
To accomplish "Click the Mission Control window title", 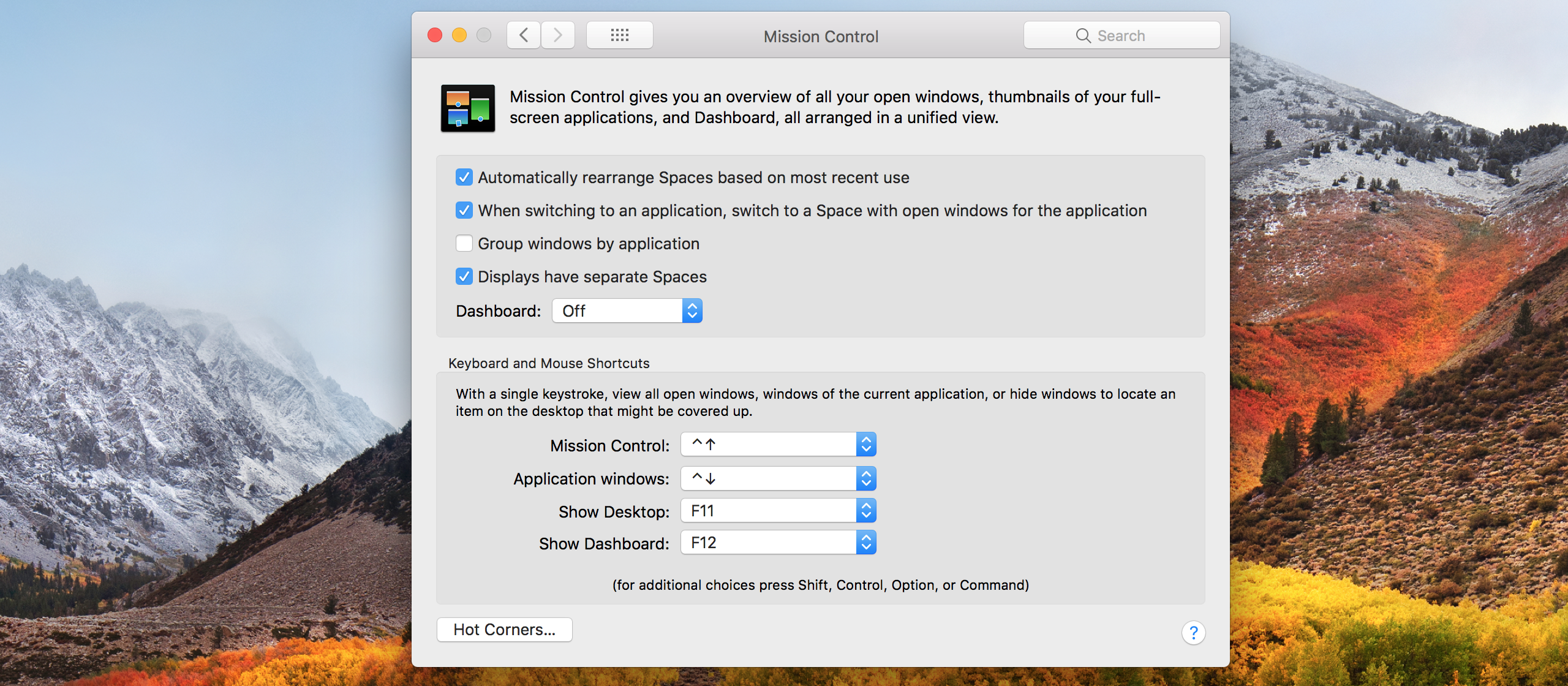I will tap(821, 37).
